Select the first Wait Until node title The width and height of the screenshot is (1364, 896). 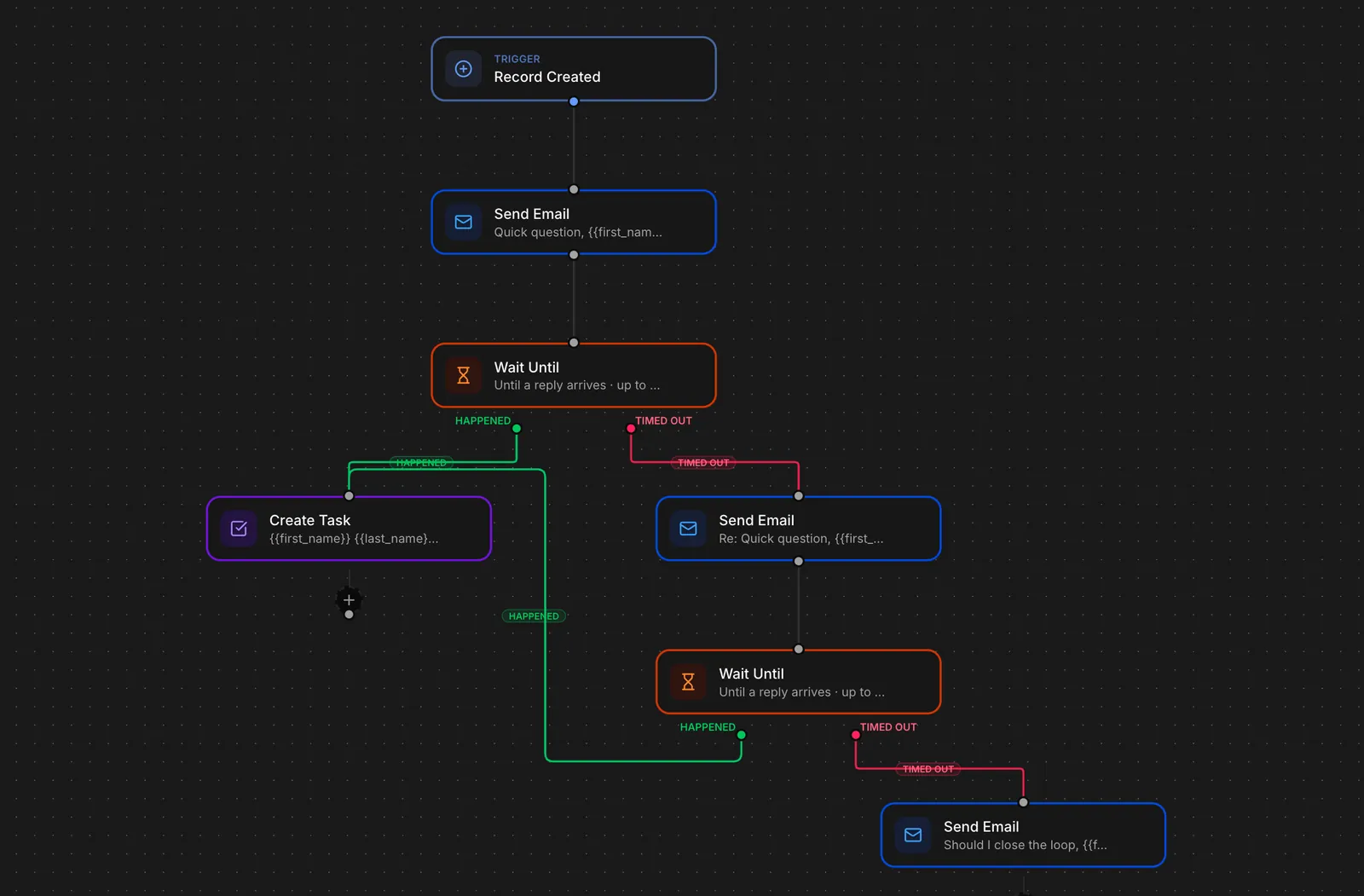point(527,367)
